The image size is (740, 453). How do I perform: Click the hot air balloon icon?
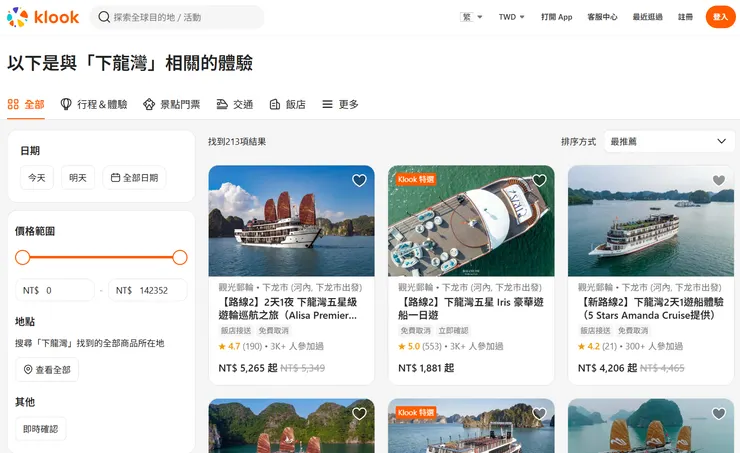point(66,104)
